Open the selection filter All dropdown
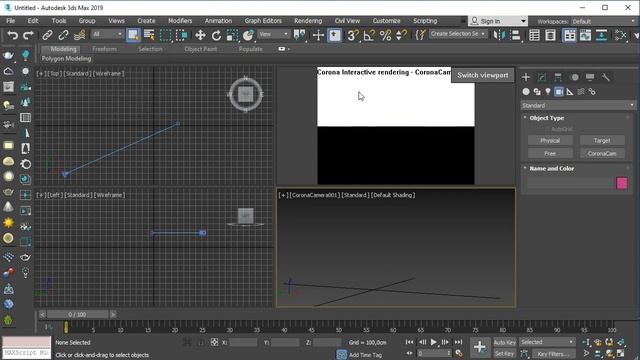640x360 pixels. 107,34
